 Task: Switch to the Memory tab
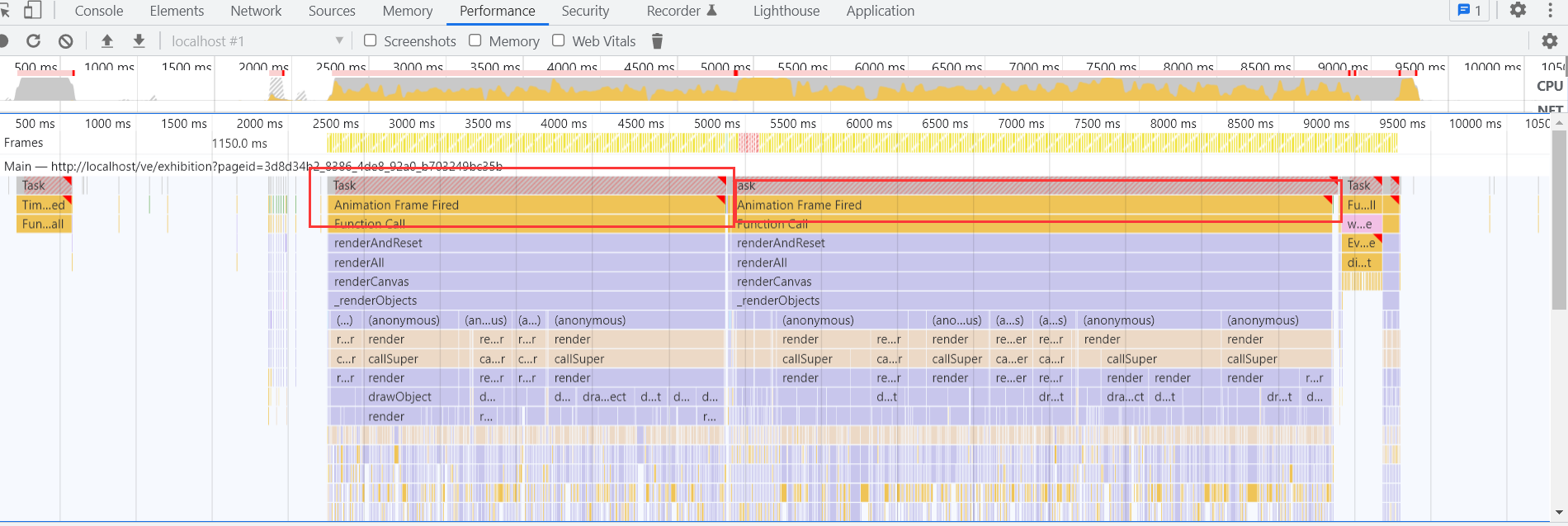click(408, 11)
